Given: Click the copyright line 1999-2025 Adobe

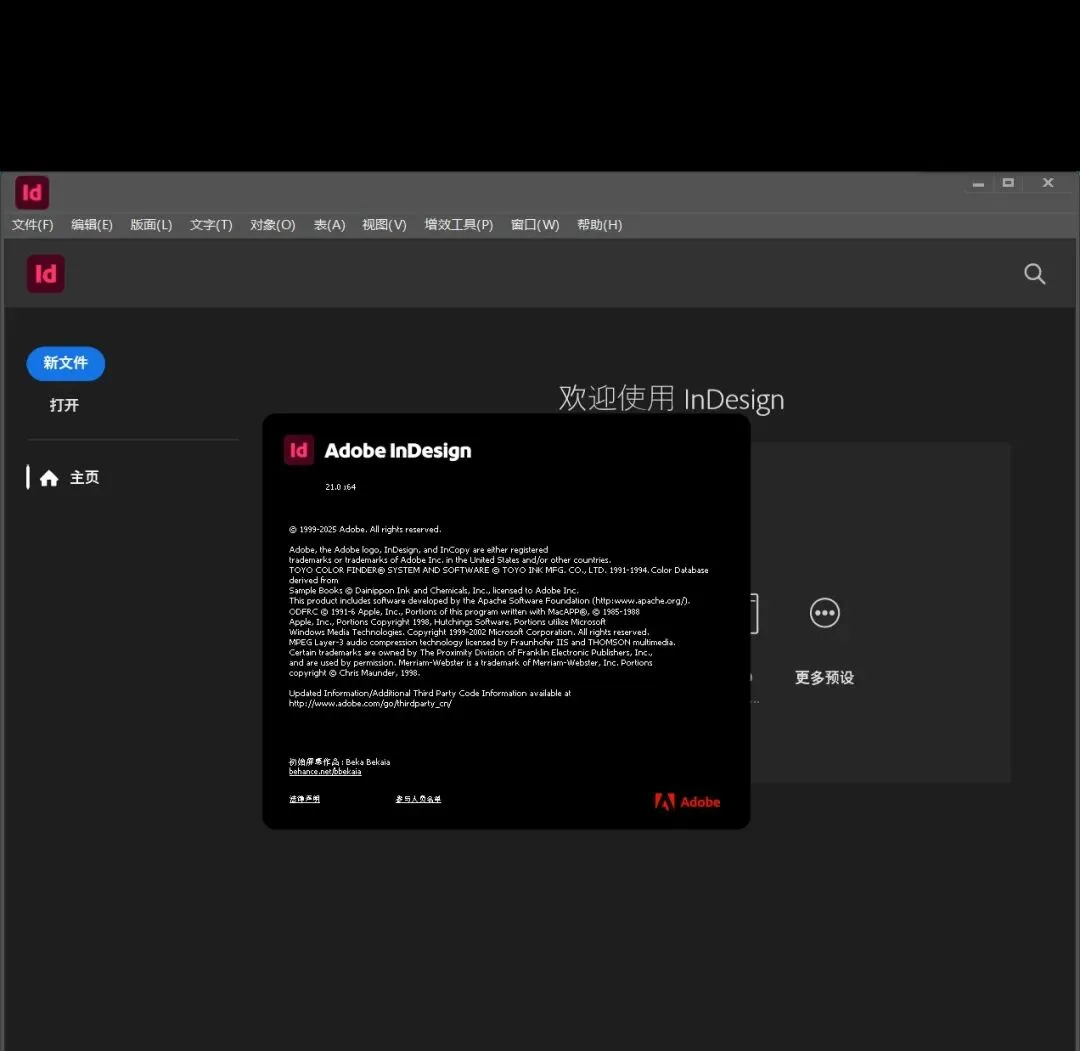Looking at the screenshot, I should pyautogui.click(x=365, y=530).
